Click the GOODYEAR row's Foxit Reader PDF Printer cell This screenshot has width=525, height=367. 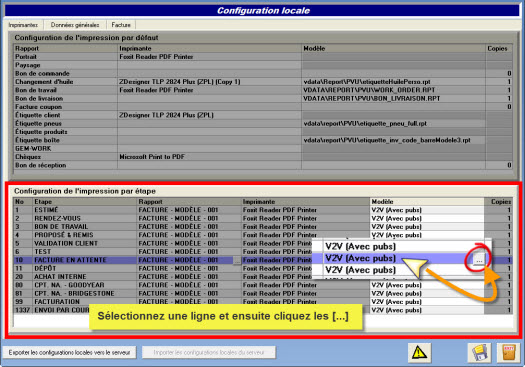click(305, 285)
